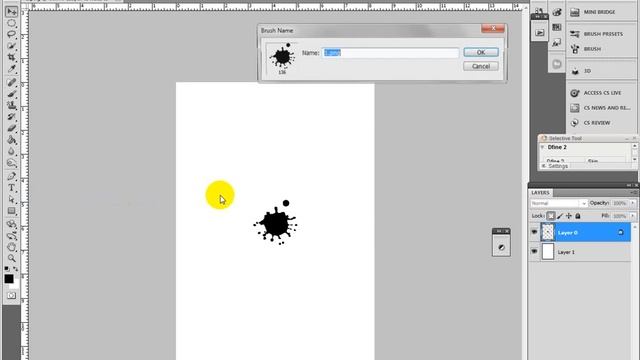Close the Brush Name dialog
The height and width of the screenshot is (360, 640).
(493, 28)
